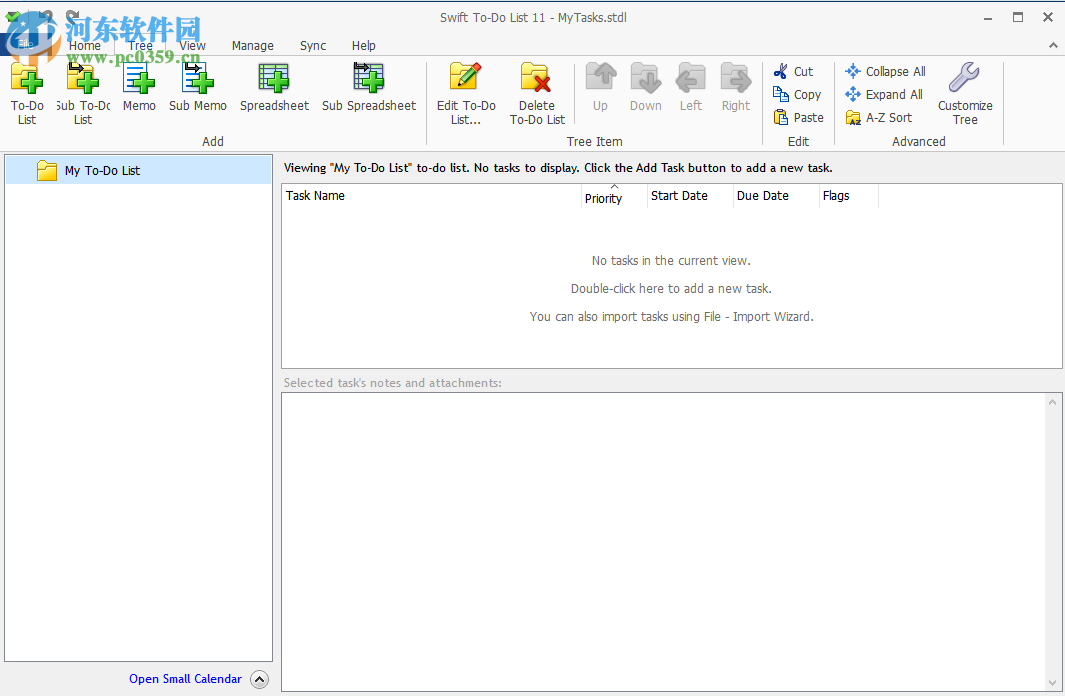The height and width of the screenshot is (696, 1065).
Task: Switch to the Tree ribbon tab
Action: (x=141, y=45)
